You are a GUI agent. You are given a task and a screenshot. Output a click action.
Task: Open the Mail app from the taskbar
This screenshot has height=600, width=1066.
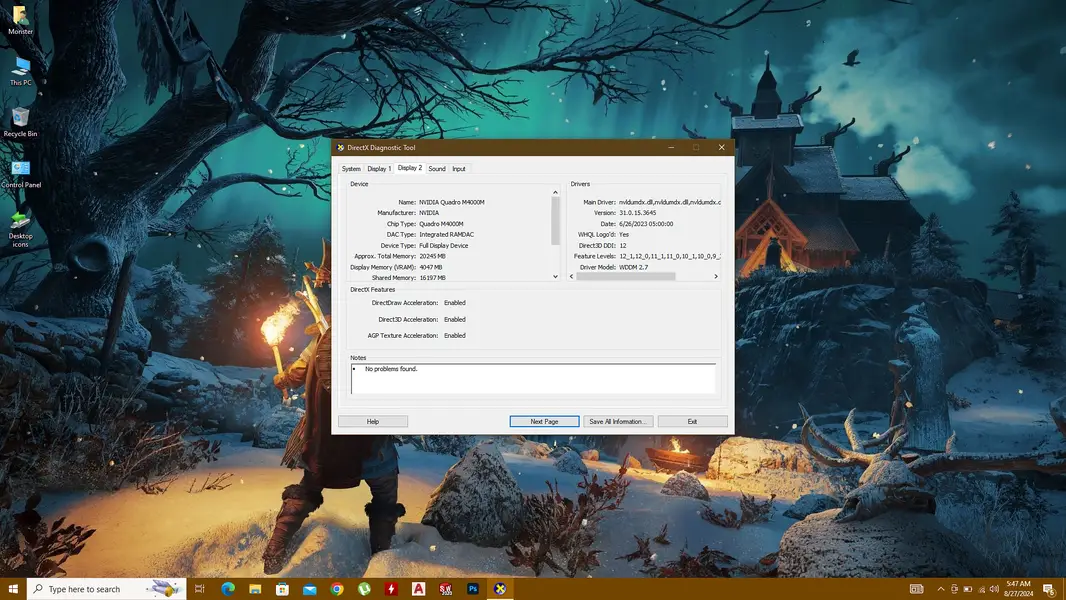[309, 588]
